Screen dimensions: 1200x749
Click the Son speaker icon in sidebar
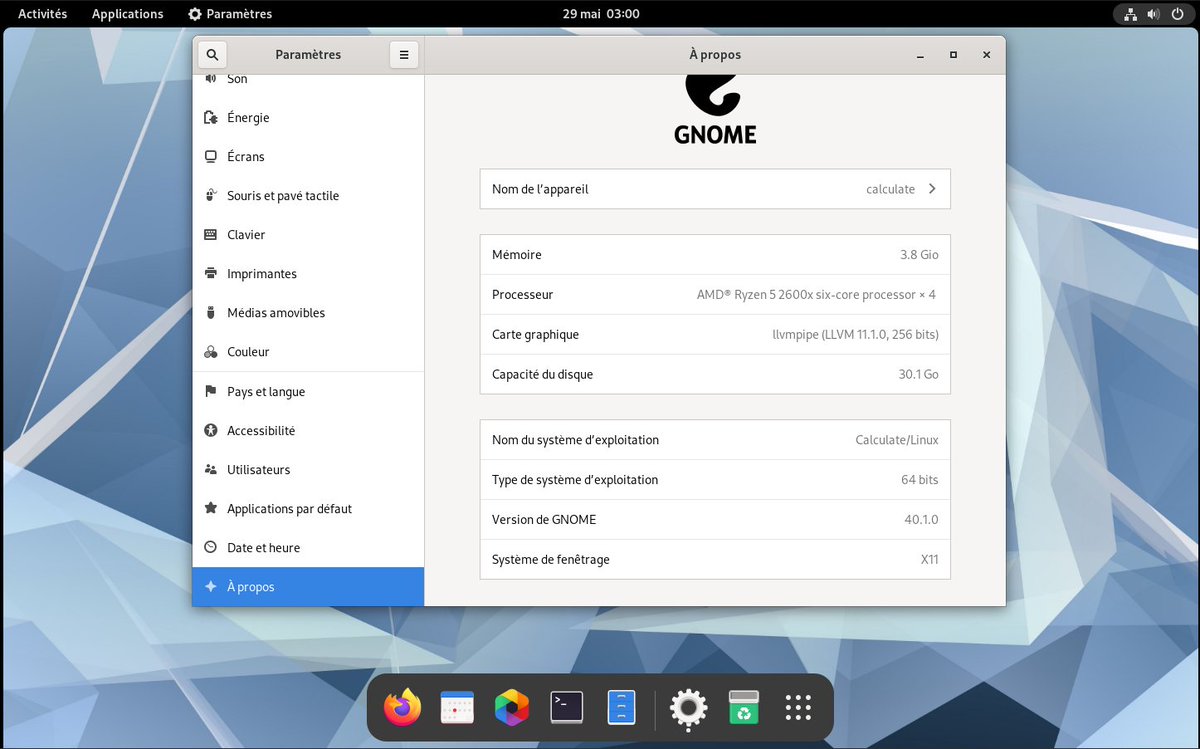click(x=210, y=78)
